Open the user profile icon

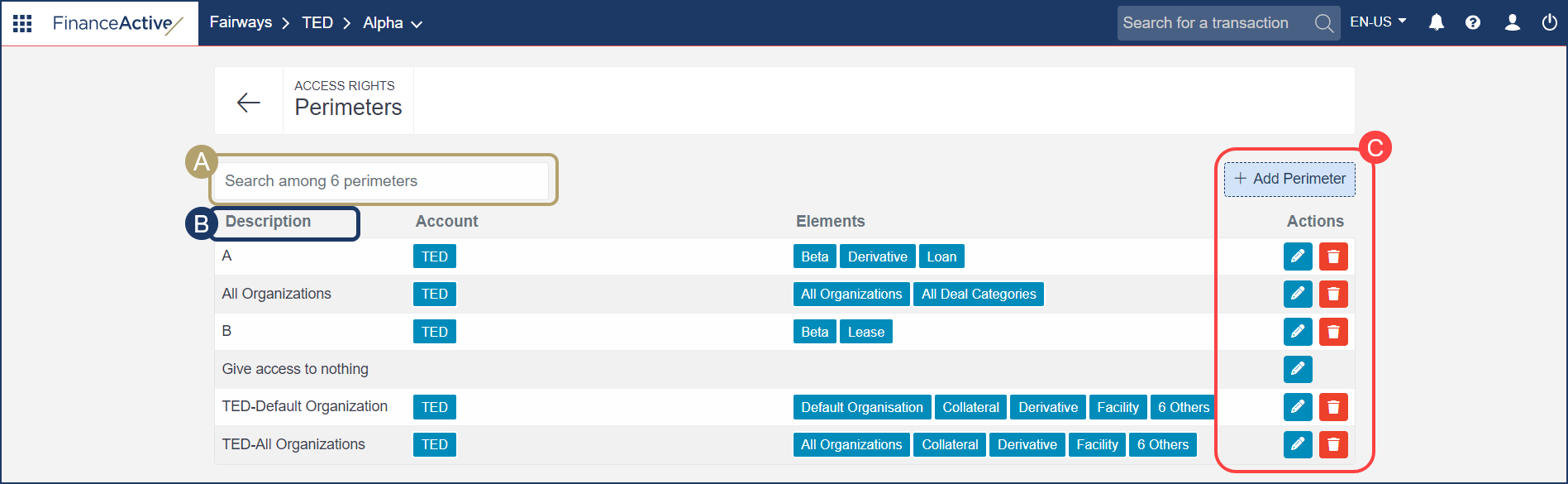1512,22
